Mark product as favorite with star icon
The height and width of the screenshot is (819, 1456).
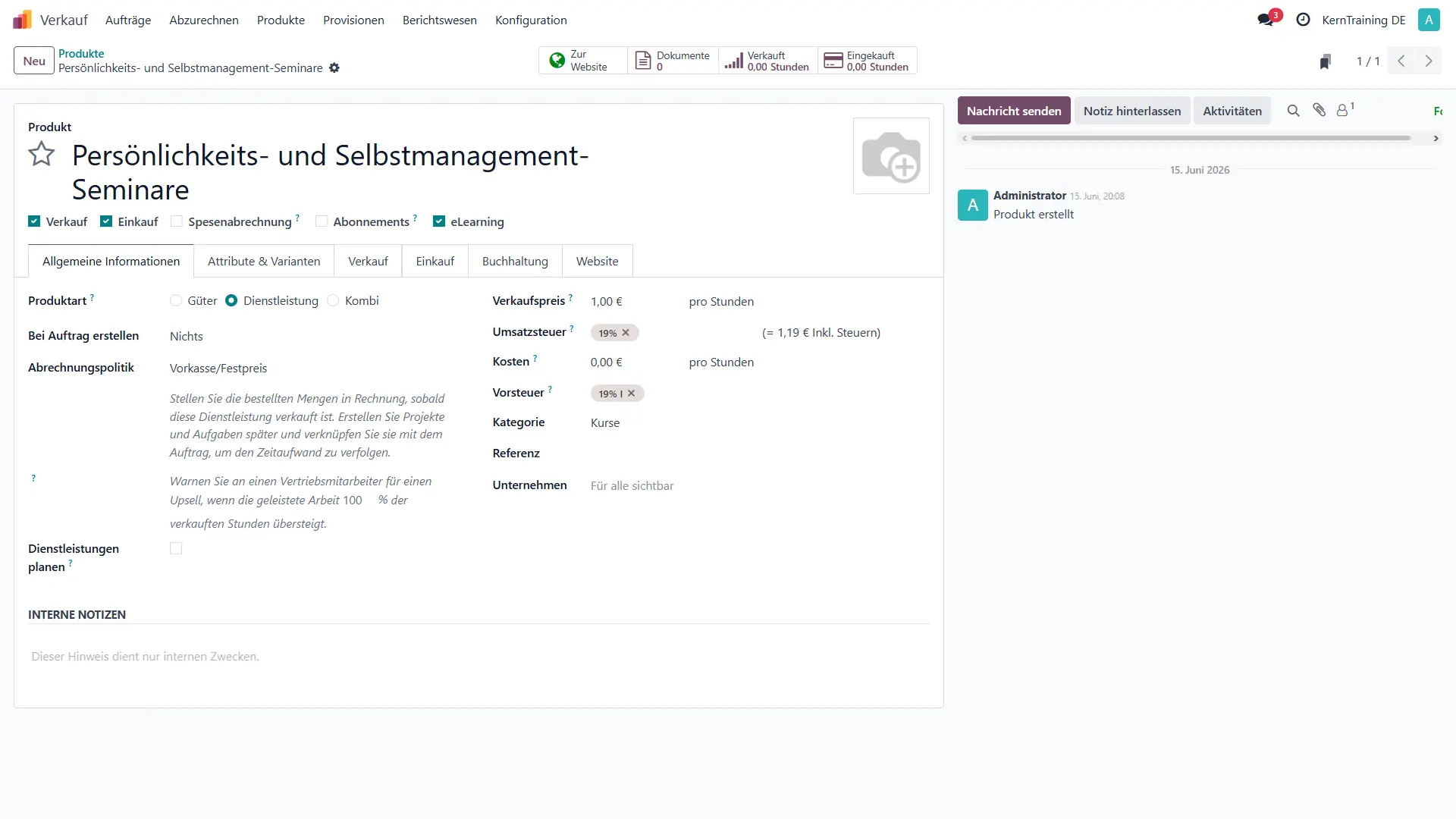(x=42, y=155)
